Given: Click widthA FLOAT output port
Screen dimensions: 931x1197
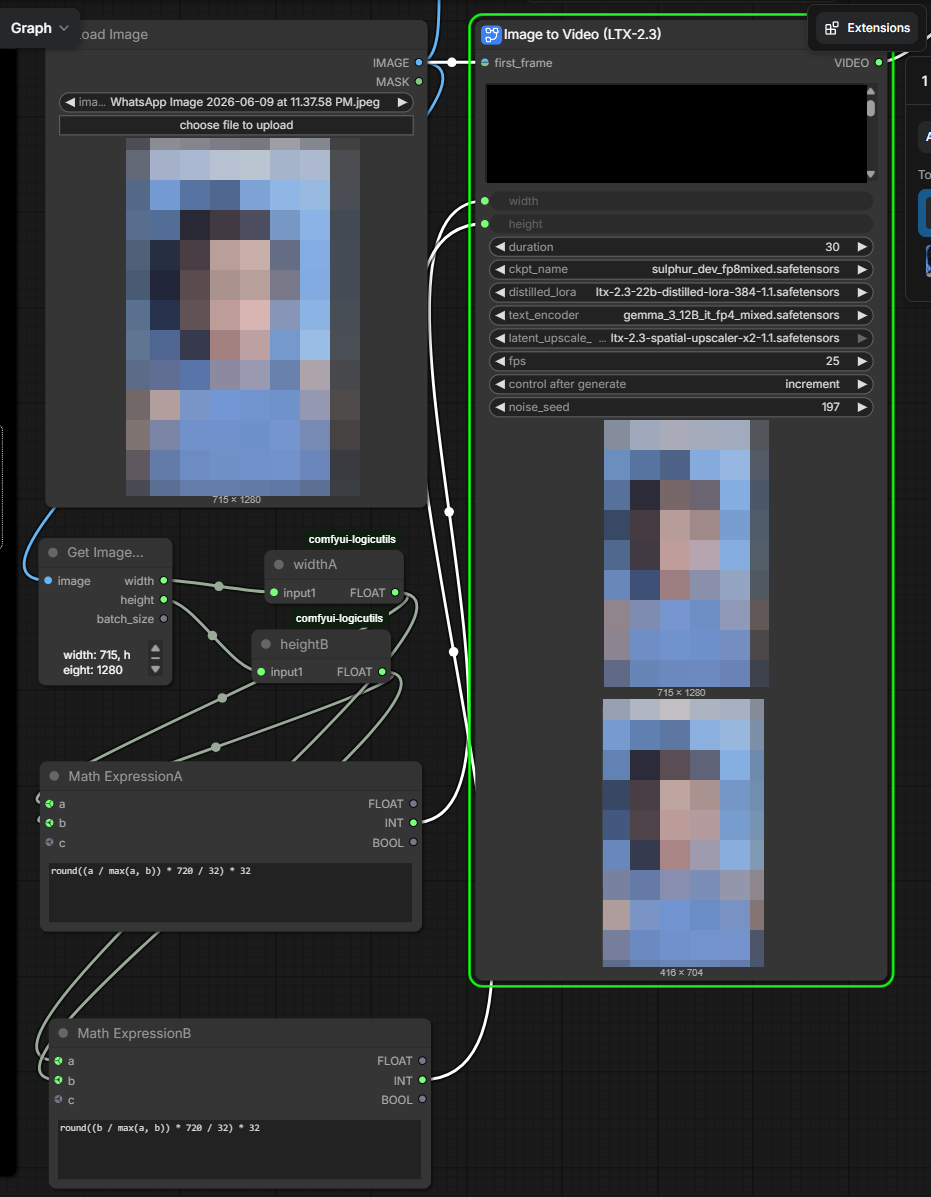Looking at the screenshot, I should 395,592.
